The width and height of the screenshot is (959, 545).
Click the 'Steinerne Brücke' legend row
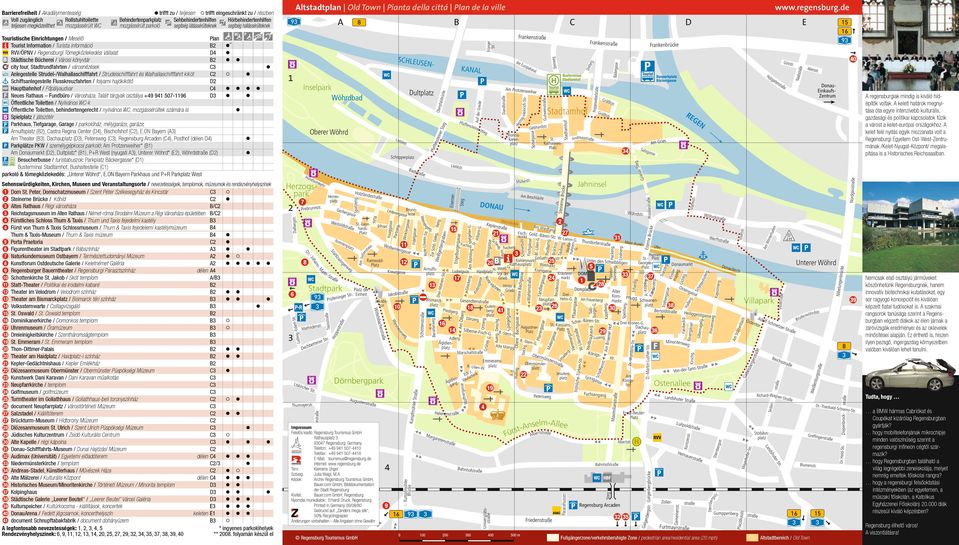click(x=137, y=199)
